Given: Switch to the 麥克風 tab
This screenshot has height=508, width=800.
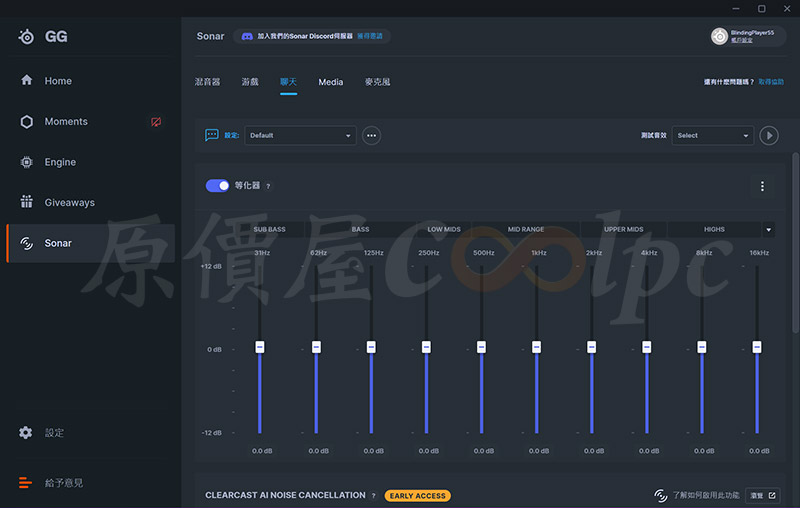Looking at the screenshot, I should (x=377, y=82).
